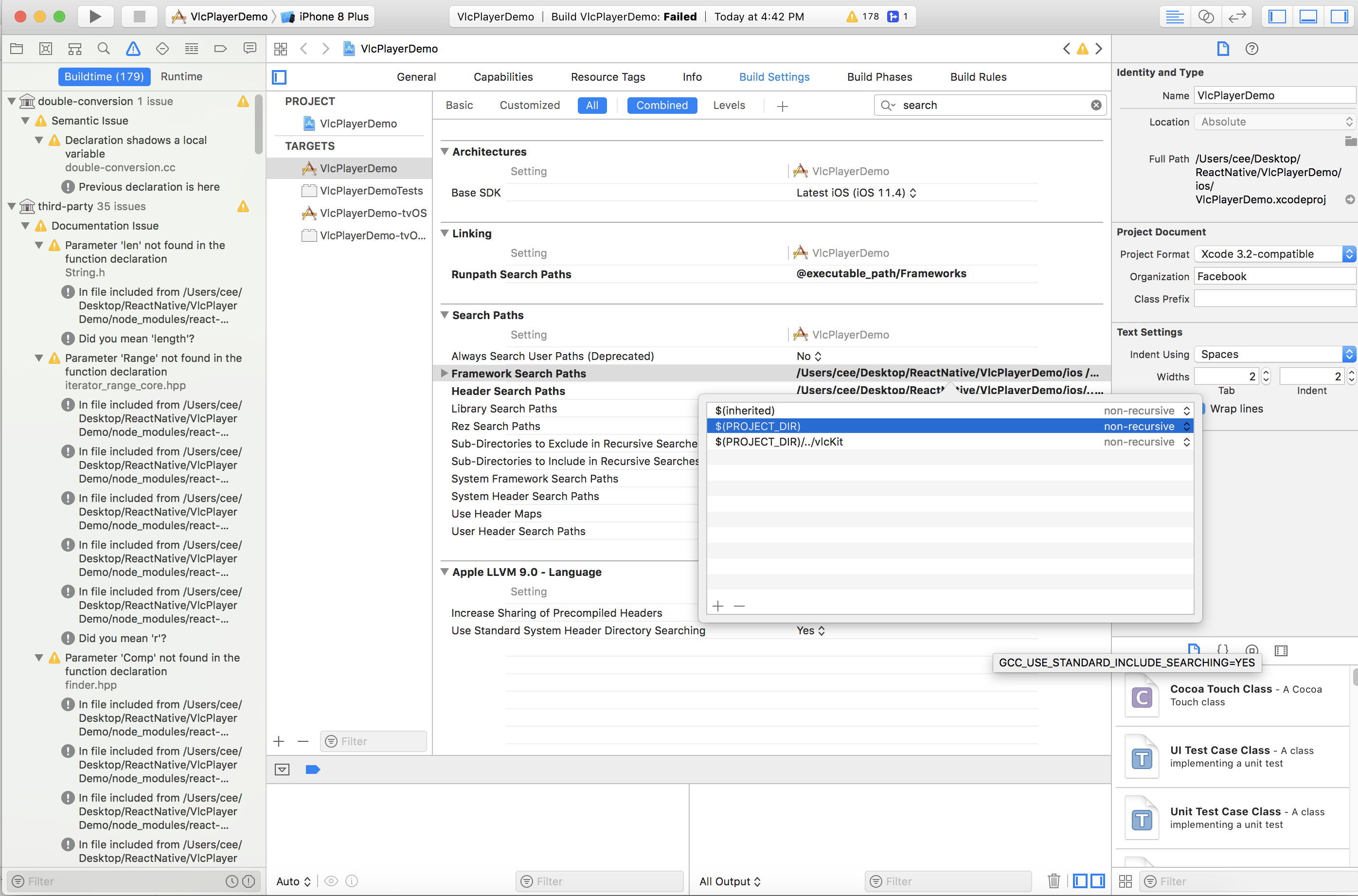Click the Stop build button
The image size is (1358, 896).
click(x=139, y=16)
